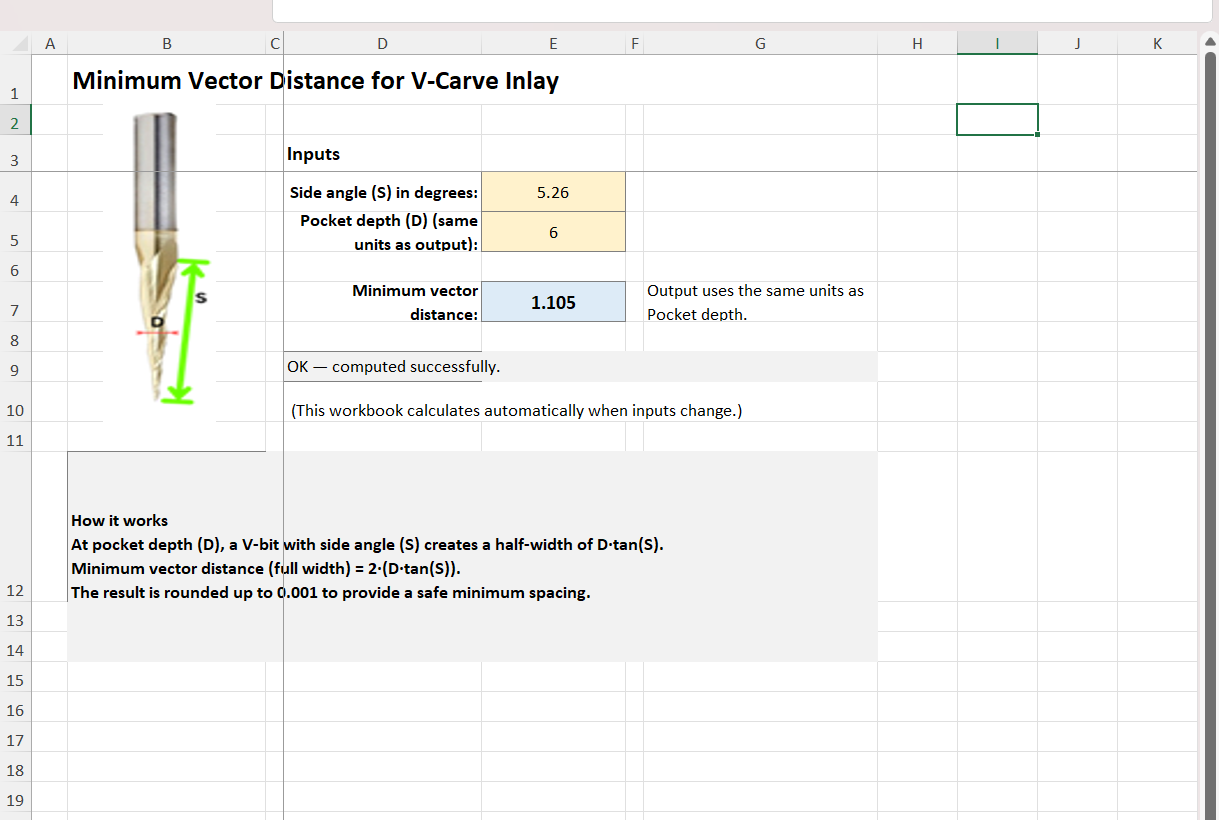
Task: Select column J header
Action: (x=1077, y=43)
